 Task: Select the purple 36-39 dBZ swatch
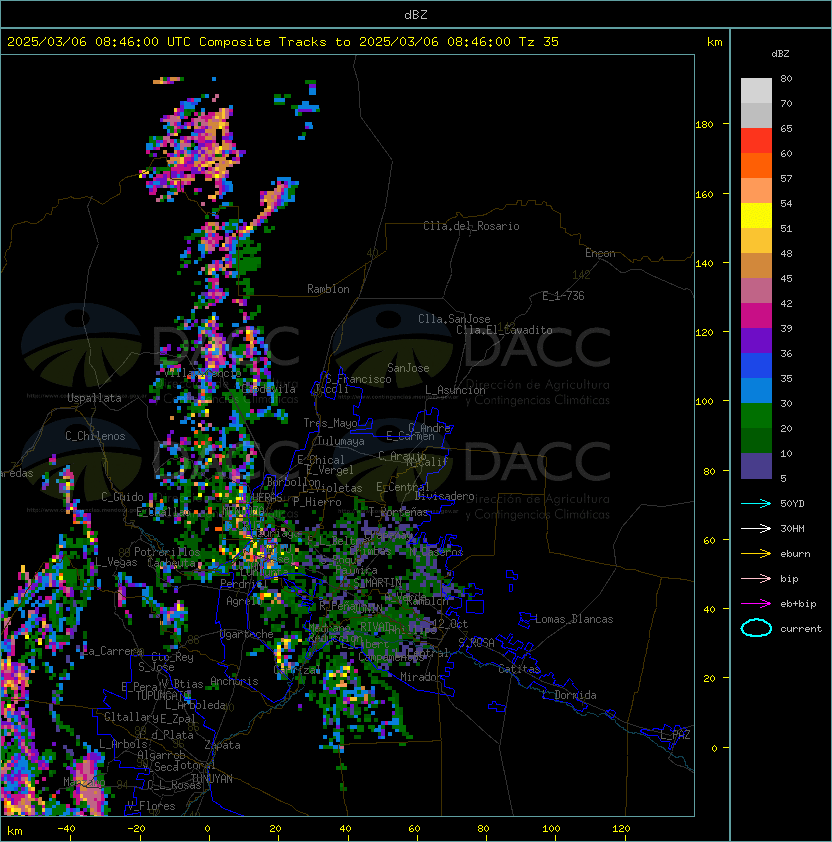tap(756, 340)
